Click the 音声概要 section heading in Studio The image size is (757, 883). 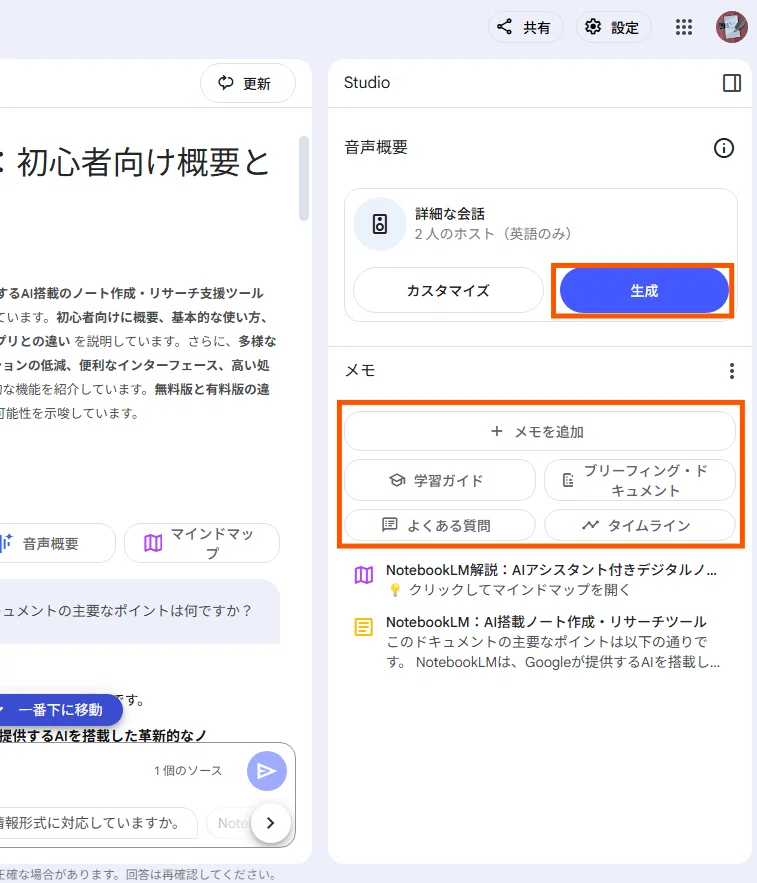click(x=376, y=148)
